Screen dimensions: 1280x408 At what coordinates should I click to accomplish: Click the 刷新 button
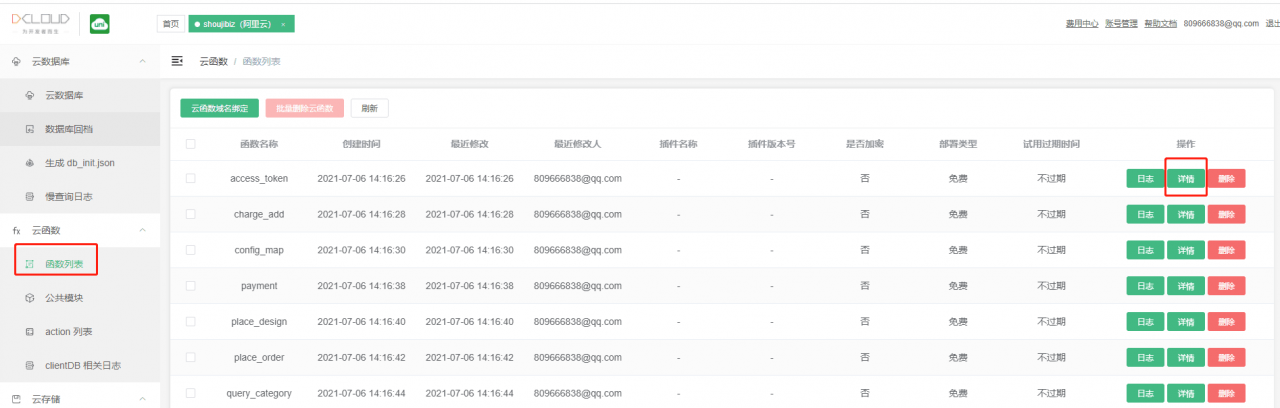(x=370, y=108)
